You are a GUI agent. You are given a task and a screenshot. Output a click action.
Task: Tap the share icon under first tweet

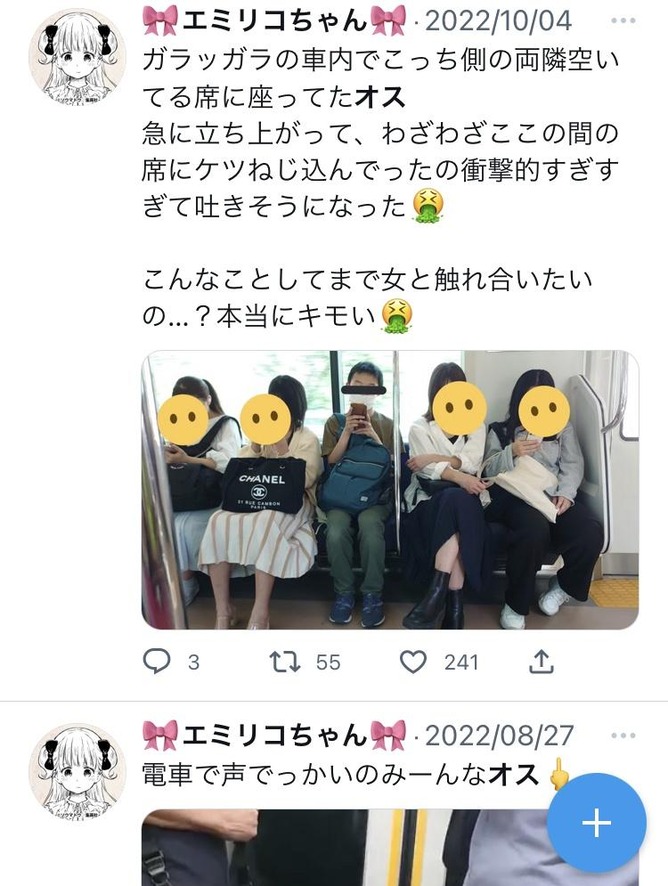pyautogui.click(x=541, y=661)
